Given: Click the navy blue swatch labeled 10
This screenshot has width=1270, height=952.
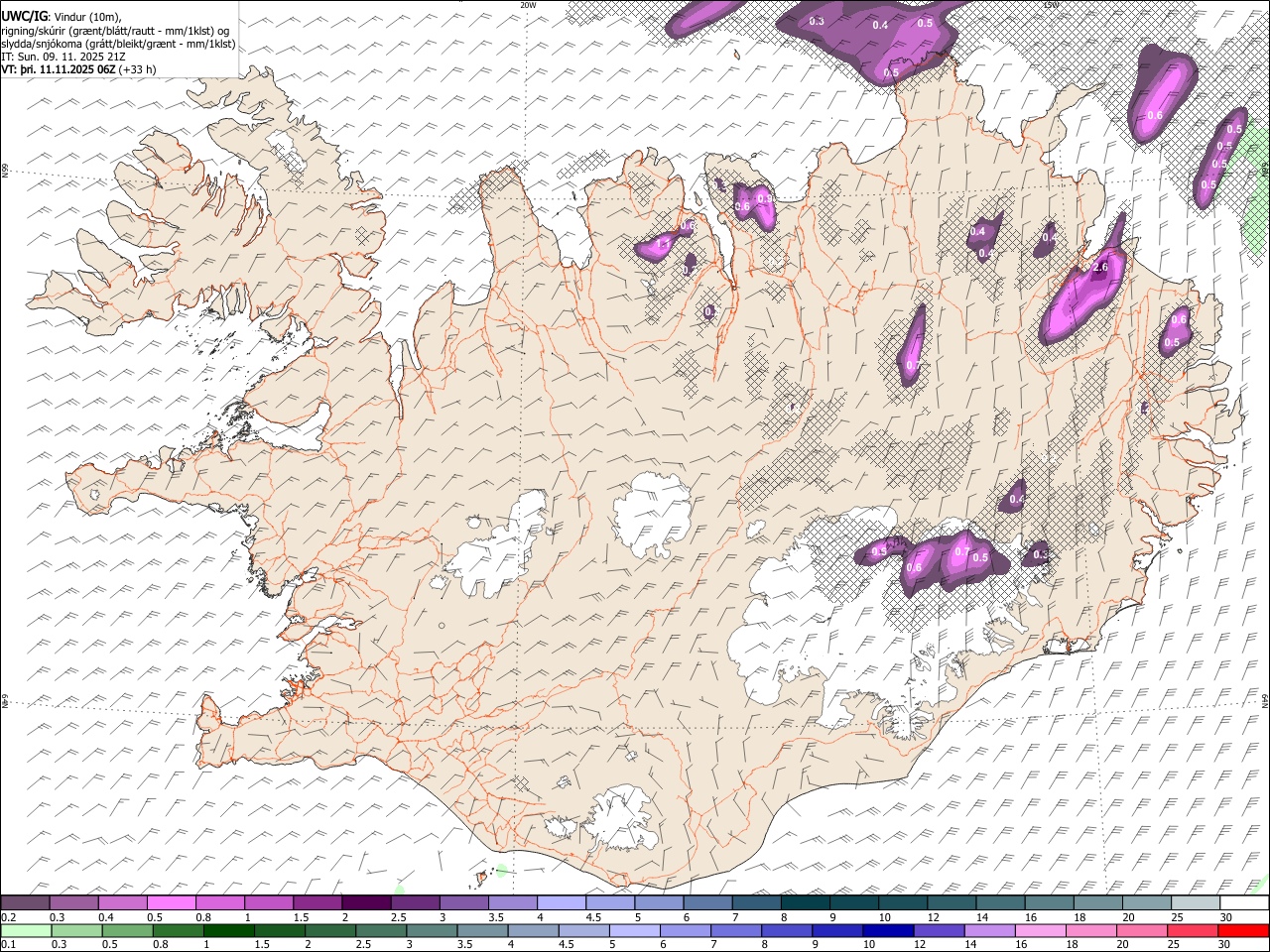Looking at the screenshot, I should [x=887, y=931].
